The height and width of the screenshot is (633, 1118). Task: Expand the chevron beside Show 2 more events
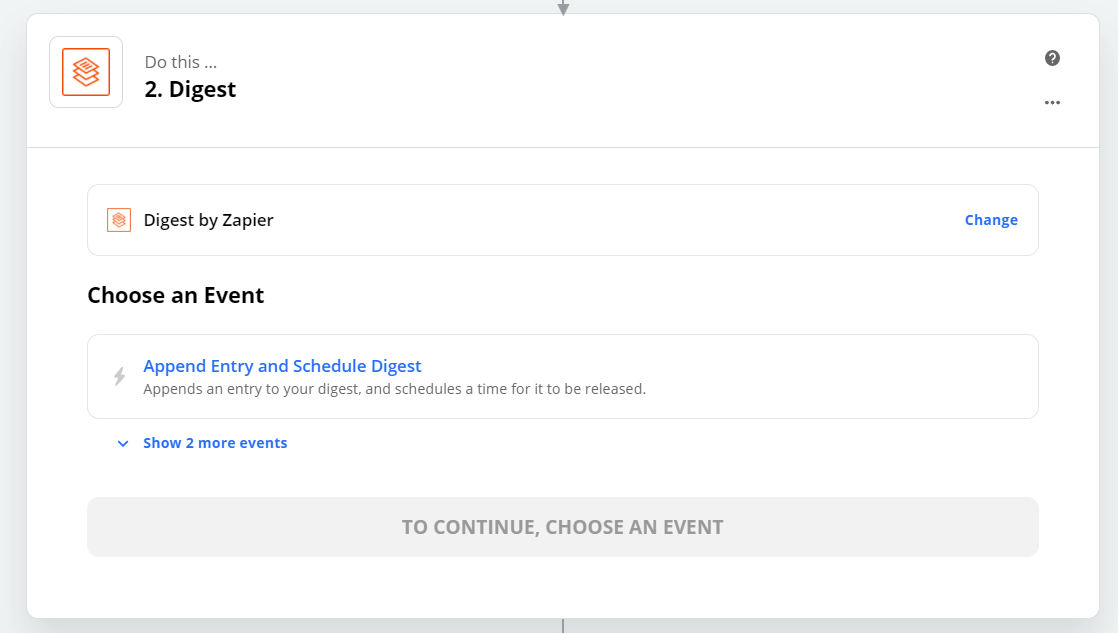coord(123,443)
